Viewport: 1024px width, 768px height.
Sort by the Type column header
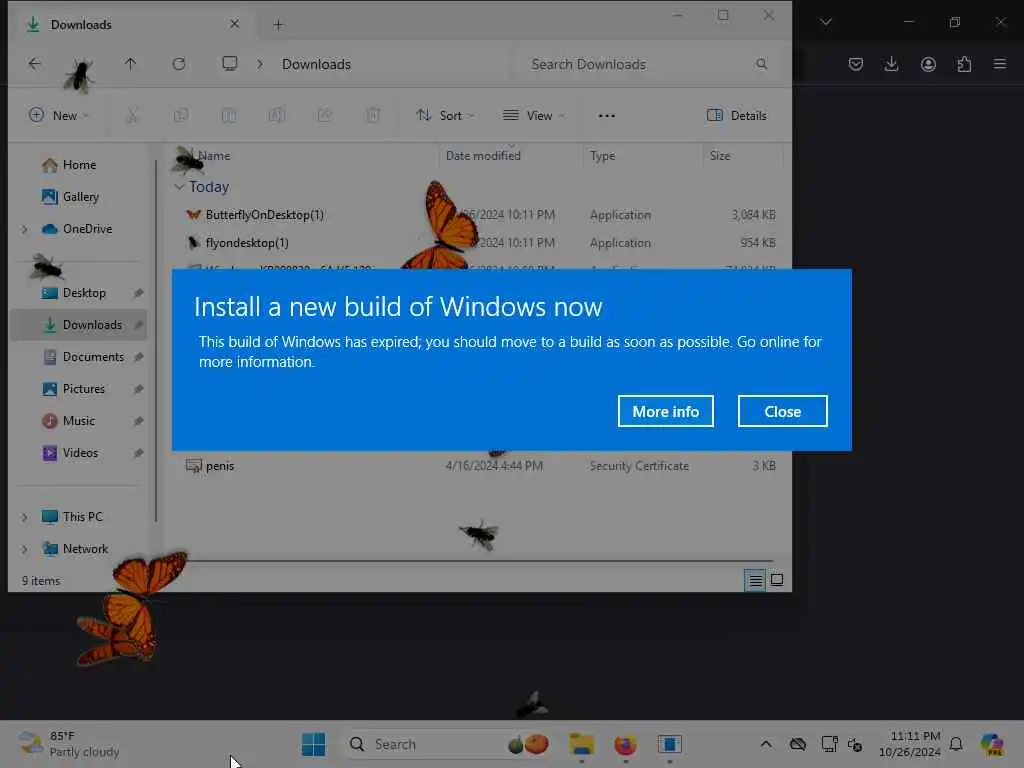point(602,155)
